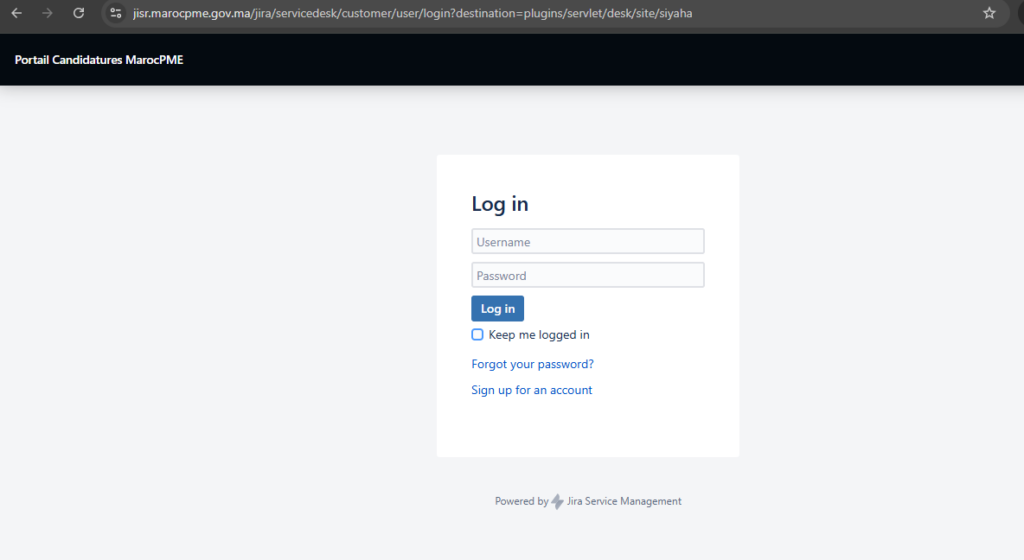Click the 'Powered by' footer text

[x=521, y=502]
